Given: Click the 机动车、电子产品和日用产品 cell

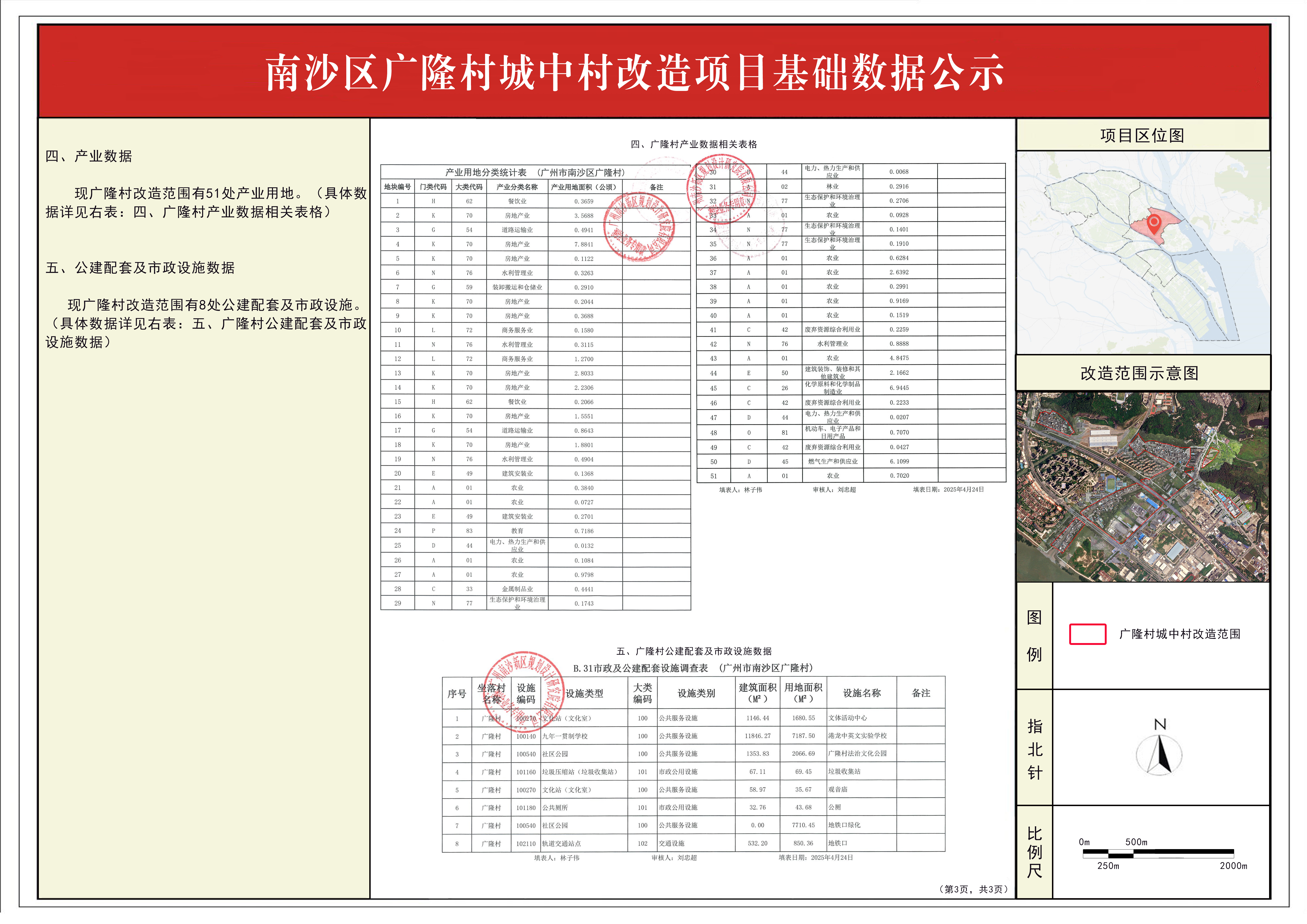Looking at the screenshot, I should pos(833,432).
